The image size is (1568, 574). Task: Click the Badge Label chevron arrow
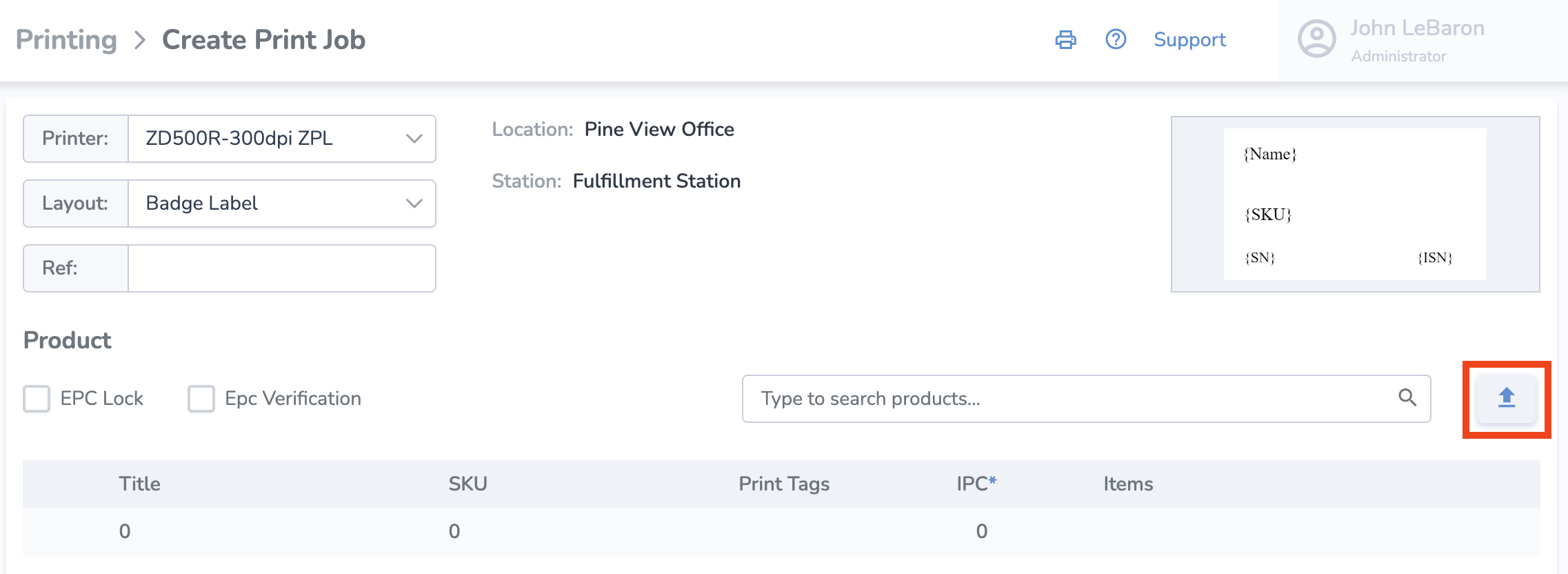(x=414, y=204)
